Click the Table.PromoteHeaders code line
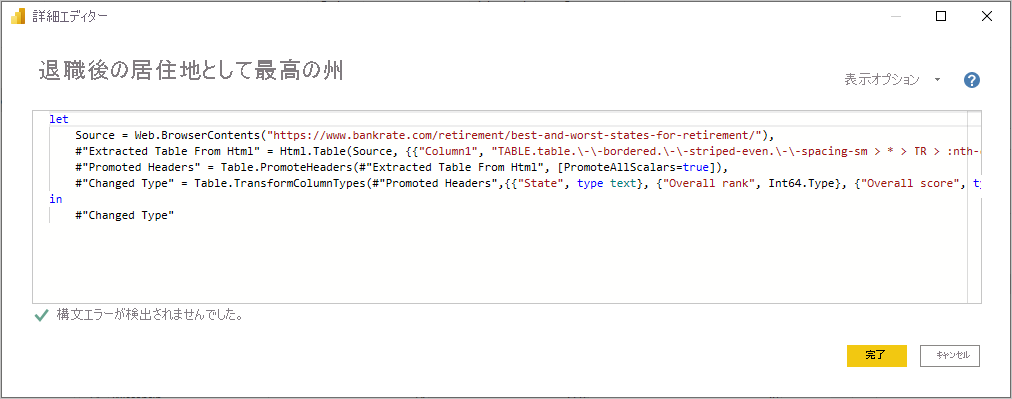Image resolution: width=1012 pixels, height=399 pixels. coord(401,167)
